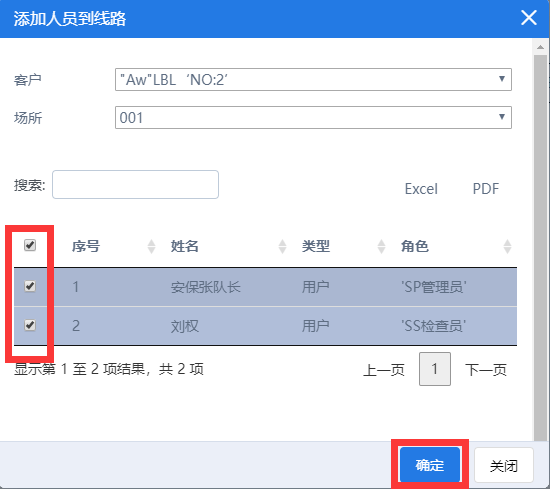Export the table to Excel
The height and width of the screenshot is (489, 550).
(421, 189)
